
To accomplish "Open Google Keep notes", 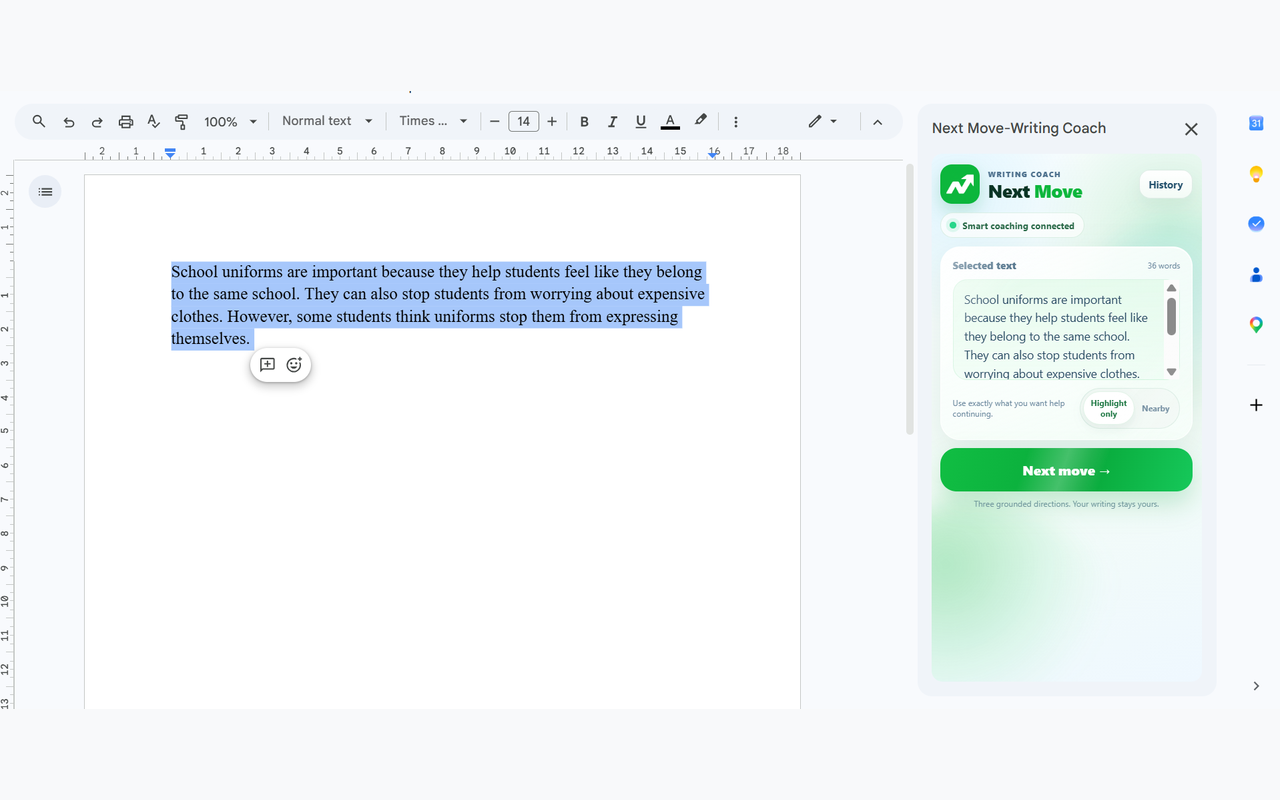I will coord(1256,174).
